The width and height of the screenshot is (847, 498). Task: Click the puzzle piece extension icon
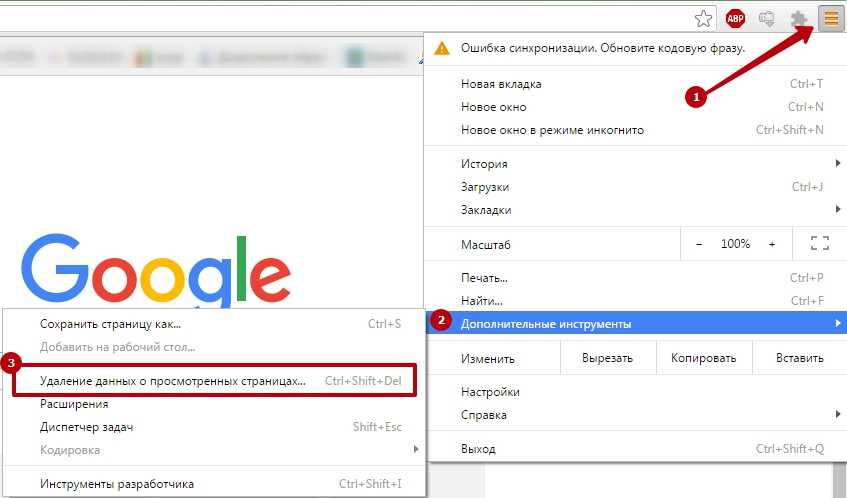click(x=798, y=19)
